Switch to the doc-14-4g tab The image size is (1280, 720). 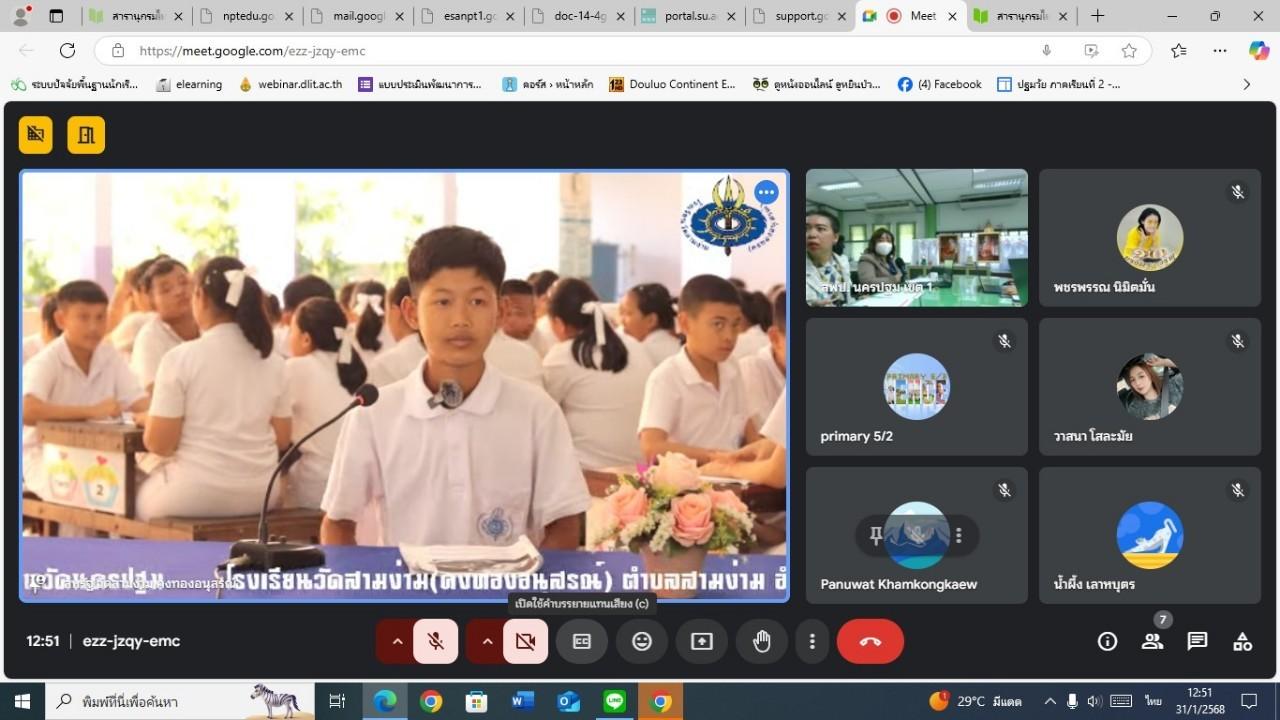pyautogui.click(x=576, y=16)
